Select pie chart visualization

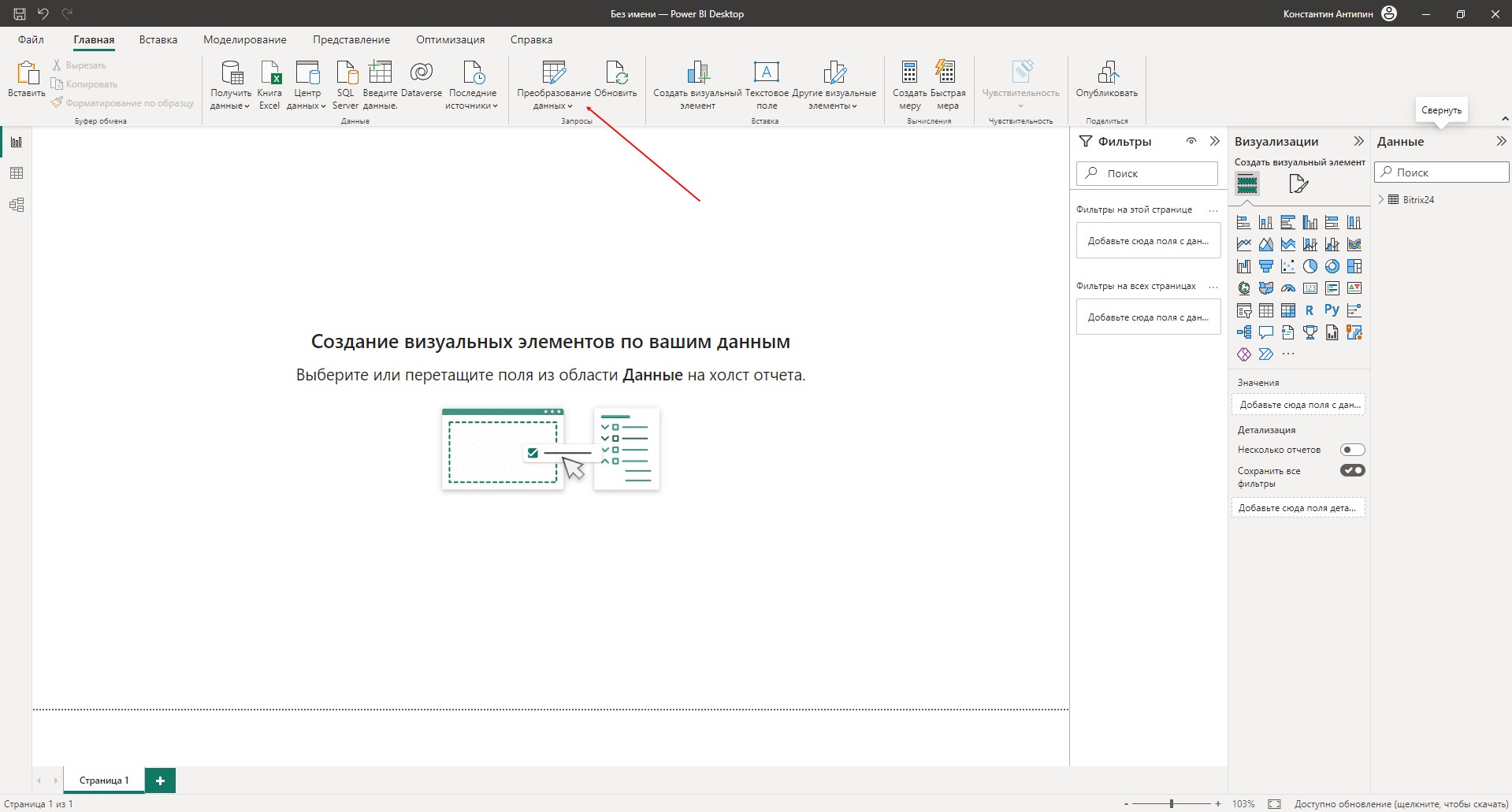point(1310,266)
